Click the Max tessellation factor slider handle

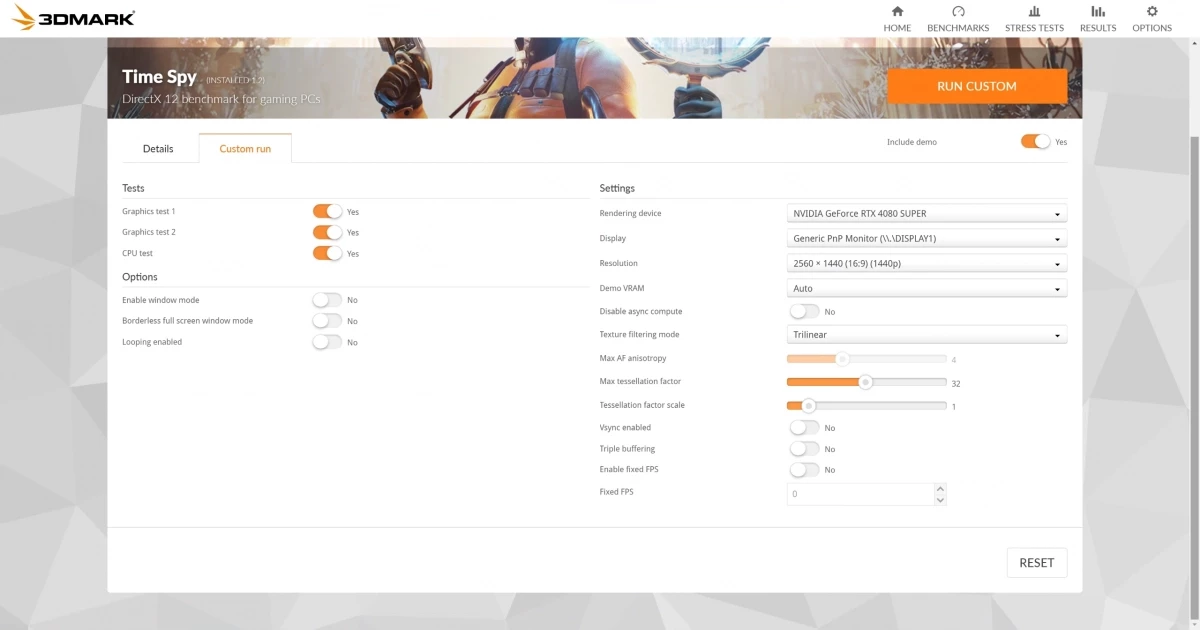coord(866,382)
